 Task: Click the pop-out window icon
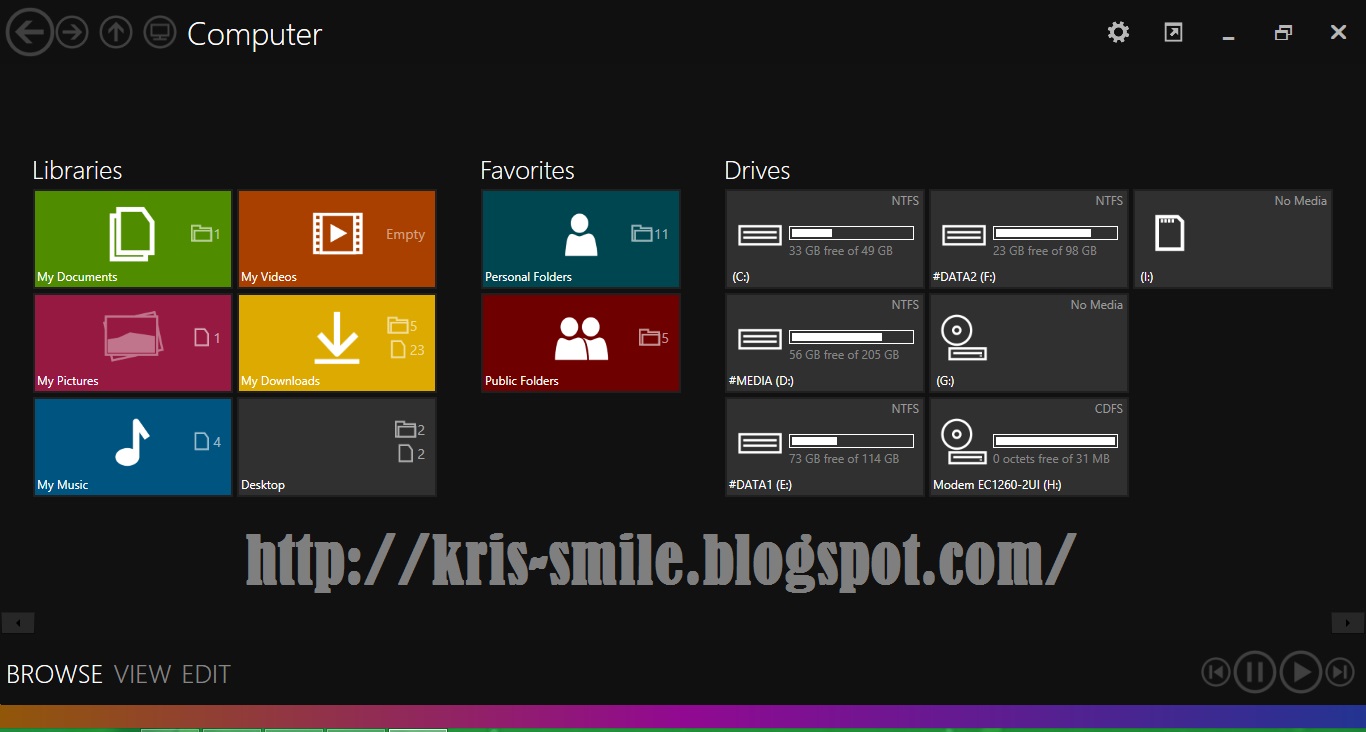(x=1173, y=32)
